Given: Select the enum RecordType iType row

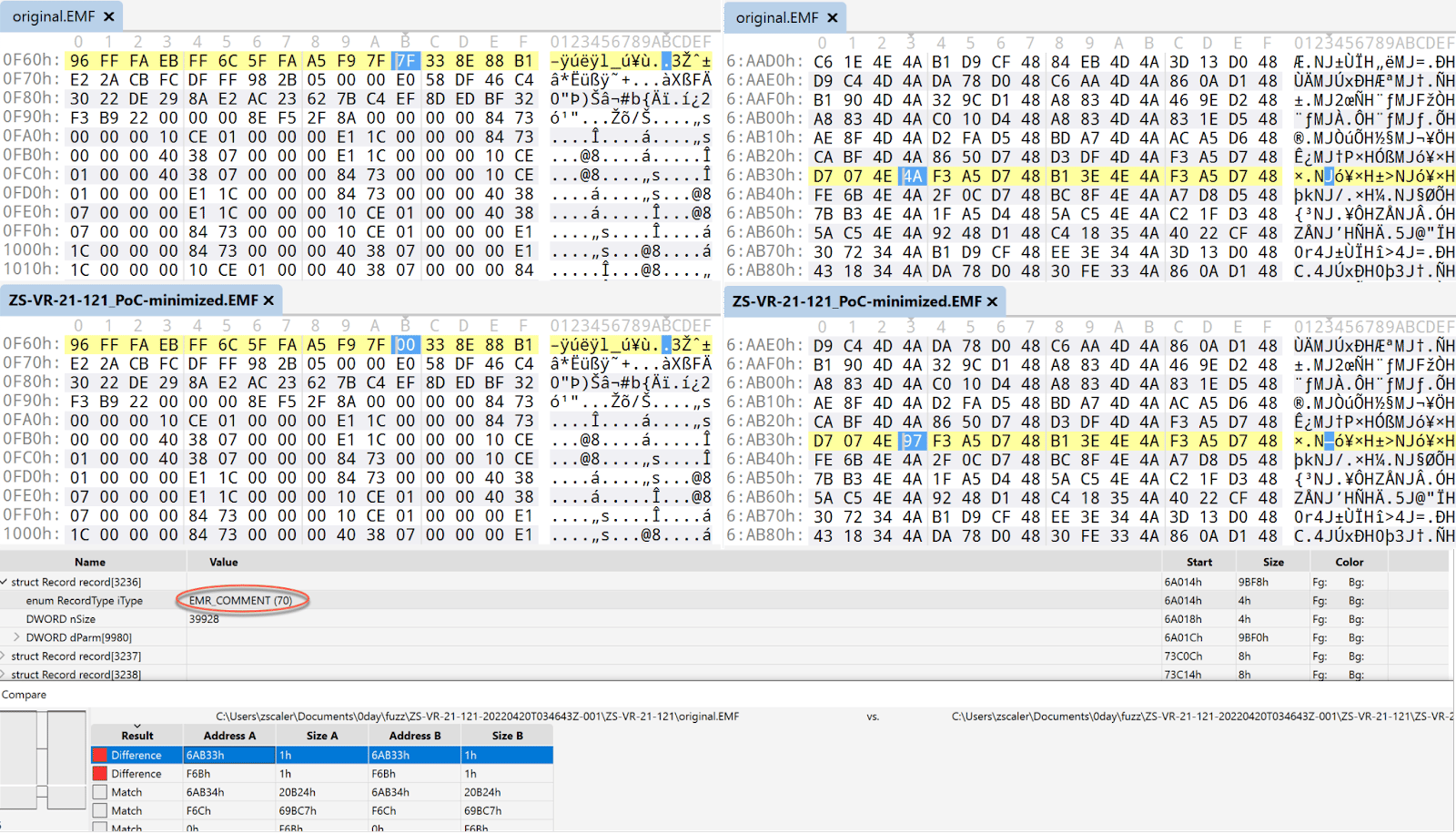Looking at the screenshot, I should [x=85, y=600].
